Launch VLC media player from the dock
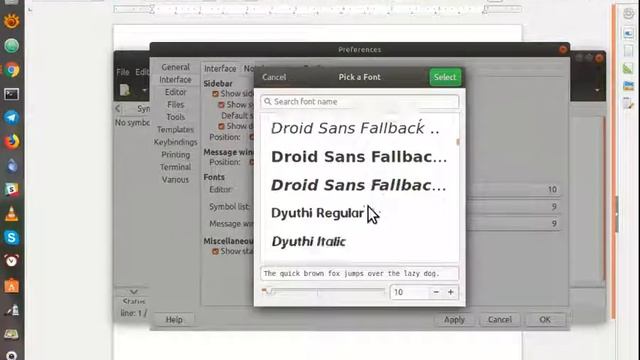 coord(11,213)
